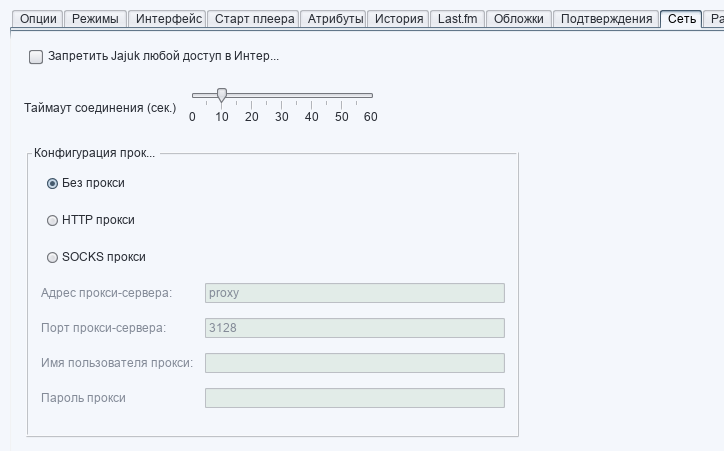Click the Имя пользователя прокси: label
This screenshot has width=724, height=451.
(x=117, y=363)
